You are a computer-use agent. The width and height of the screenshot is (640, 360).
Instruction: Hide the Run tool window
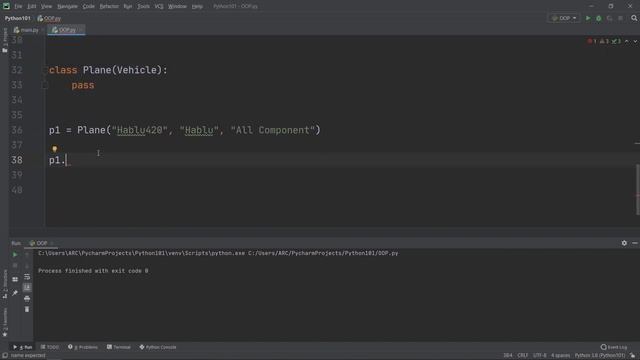coord(635,243)
